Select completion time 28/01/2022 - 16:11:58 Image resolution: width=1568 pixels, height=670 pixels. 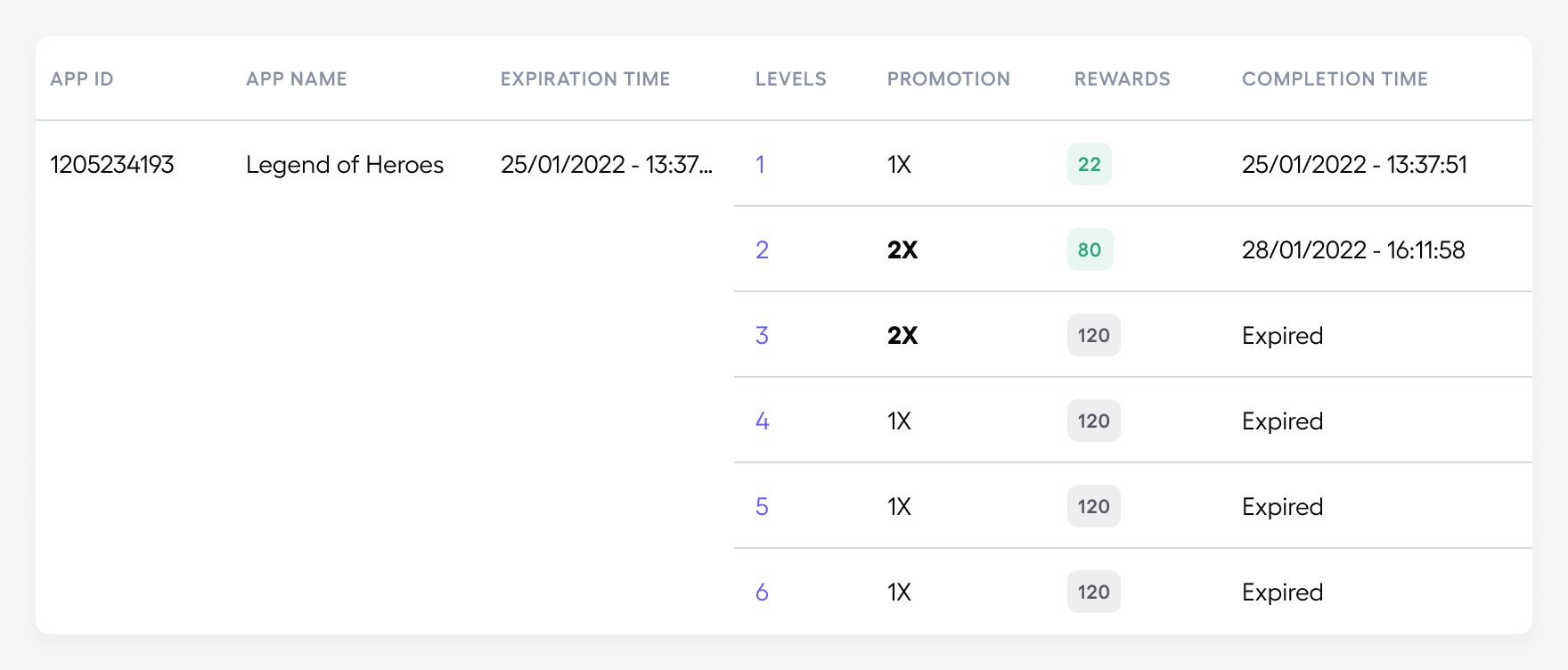1353,249
